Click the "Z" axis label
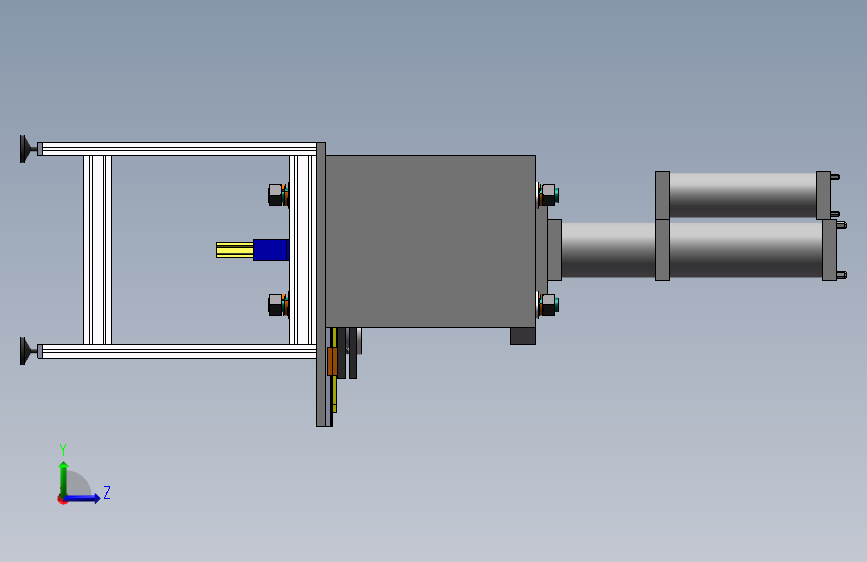This screenshot has width=867, height=562. [107, 492]
